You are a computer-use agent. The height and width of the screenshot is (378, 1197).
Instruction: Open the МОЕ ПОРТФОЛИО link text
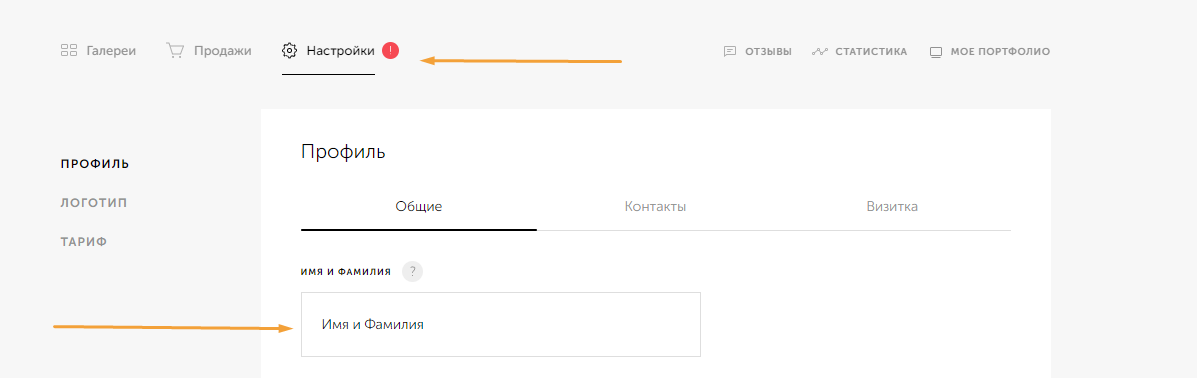1000,52
